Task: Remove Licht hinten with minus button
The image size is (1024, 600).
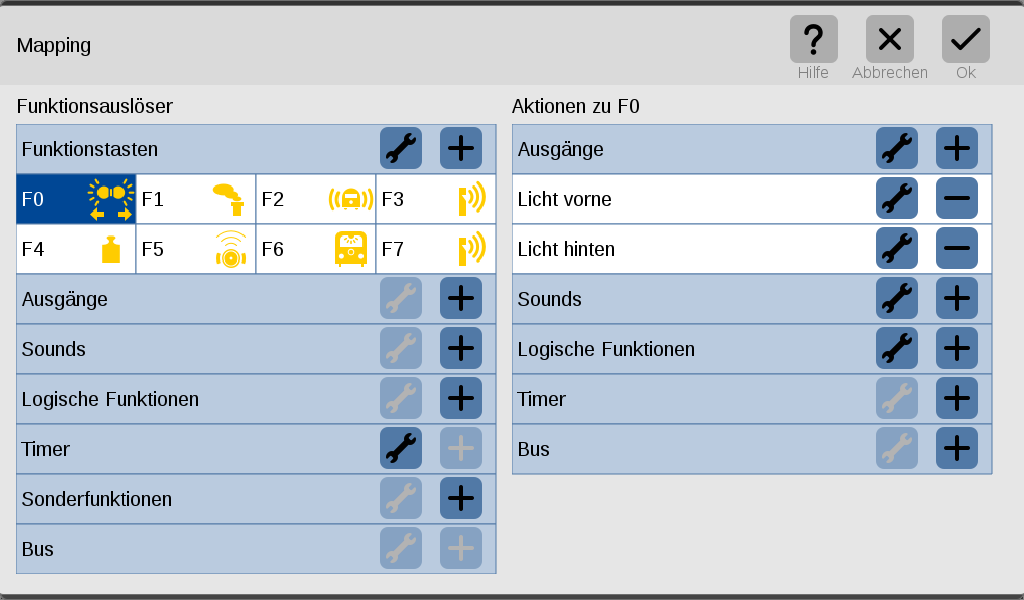Action: tap(957, 248)
